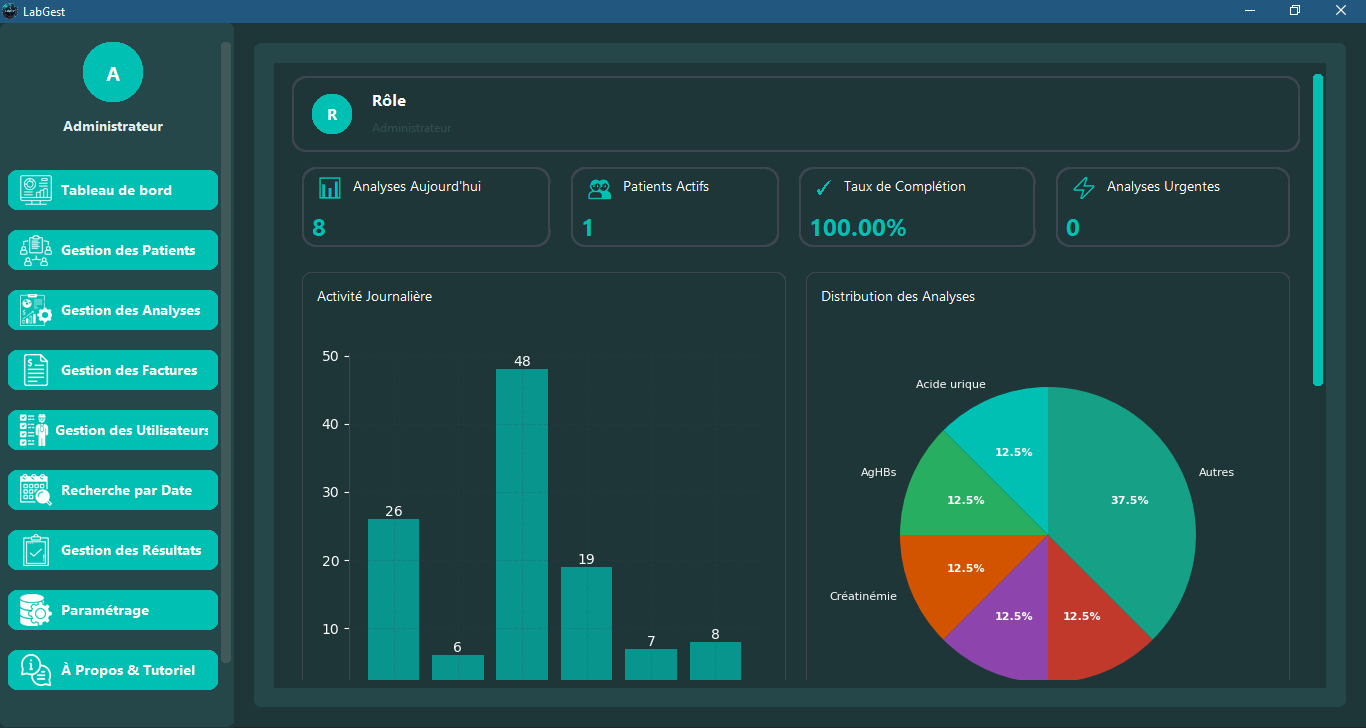
Task: Click the right-side content scrollbar
Action: (1315, 230)
